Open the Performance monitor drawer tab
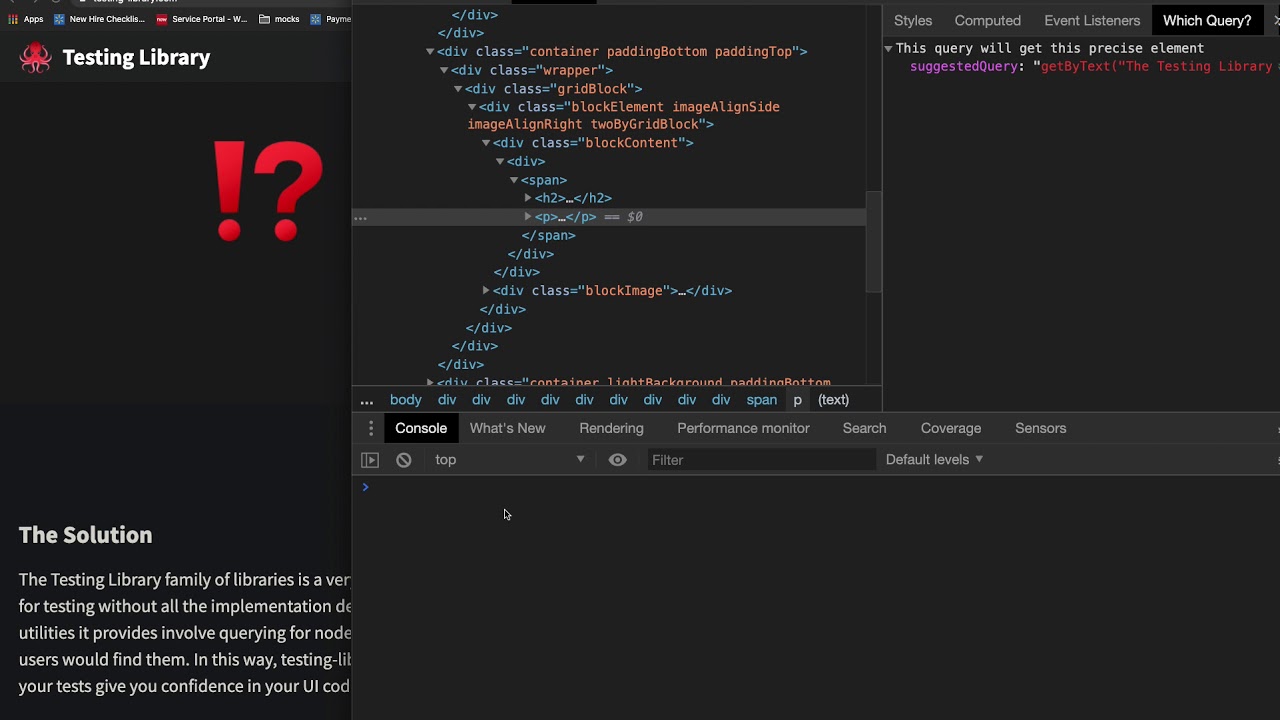 click(x=743, y=428)
